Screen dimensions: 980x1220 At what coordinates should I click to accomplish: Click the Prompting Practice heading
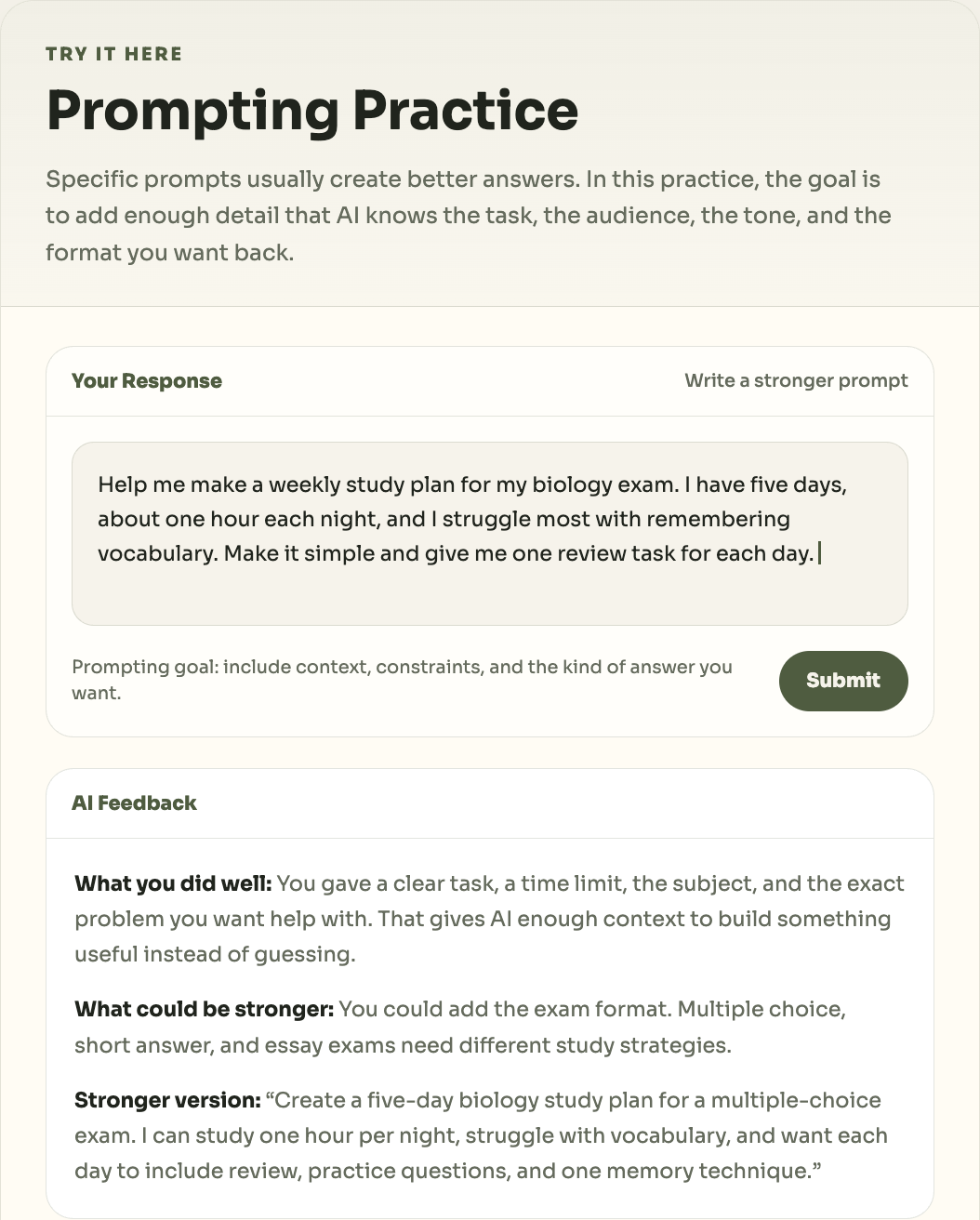[312, 110]
